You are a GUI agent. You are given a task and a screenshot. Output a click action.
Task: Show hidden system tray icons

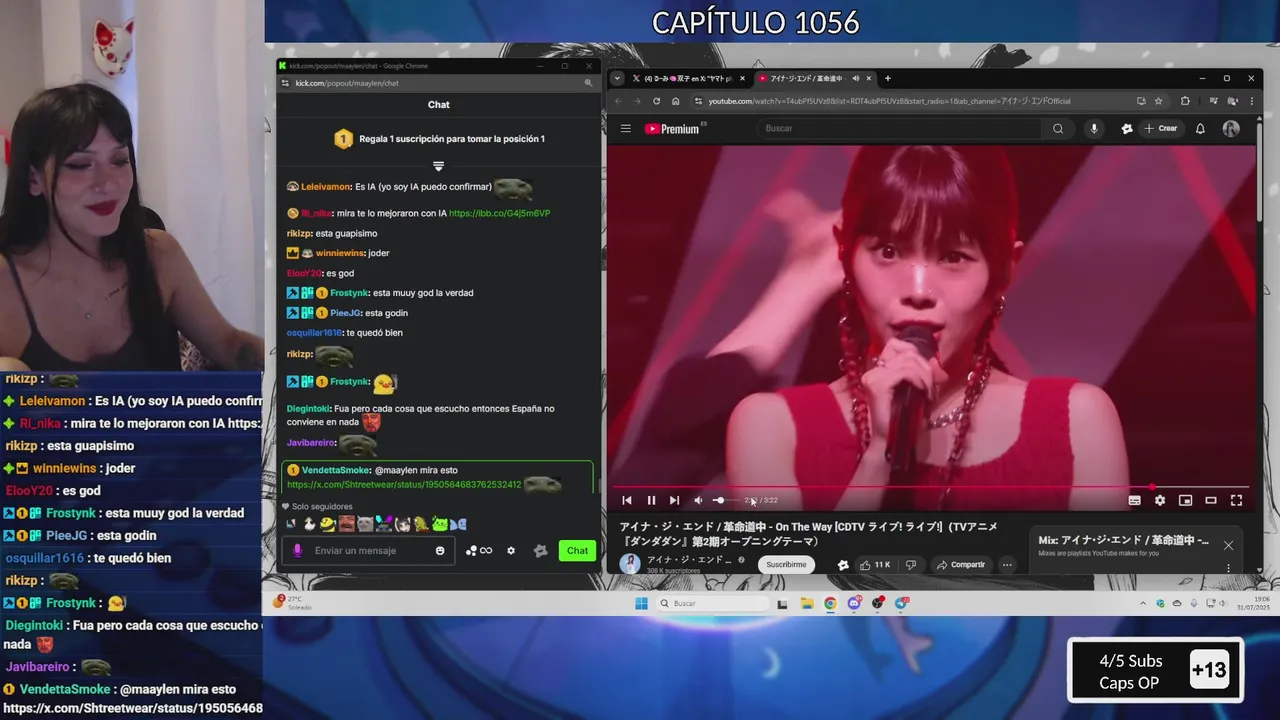[x=1143, y=603]
